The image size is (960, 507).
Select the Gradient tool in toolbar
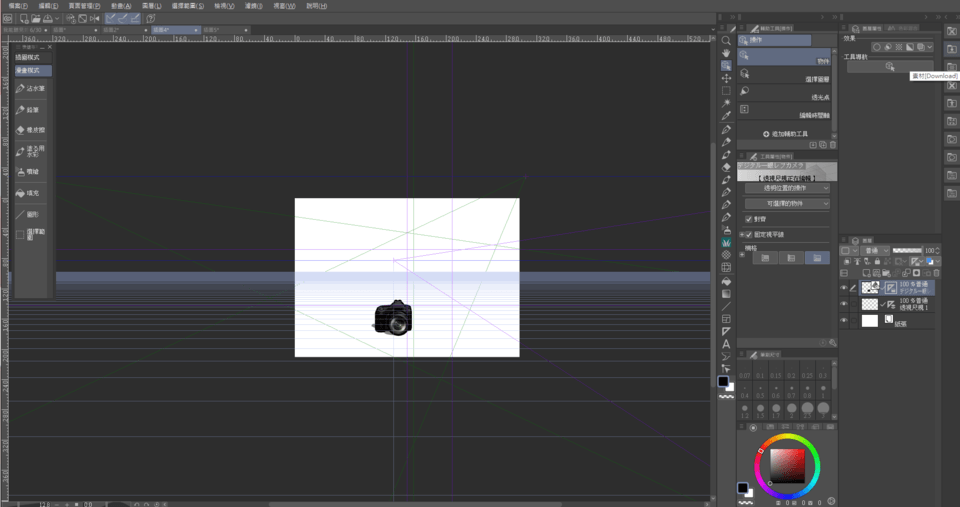tap(726, 294)
